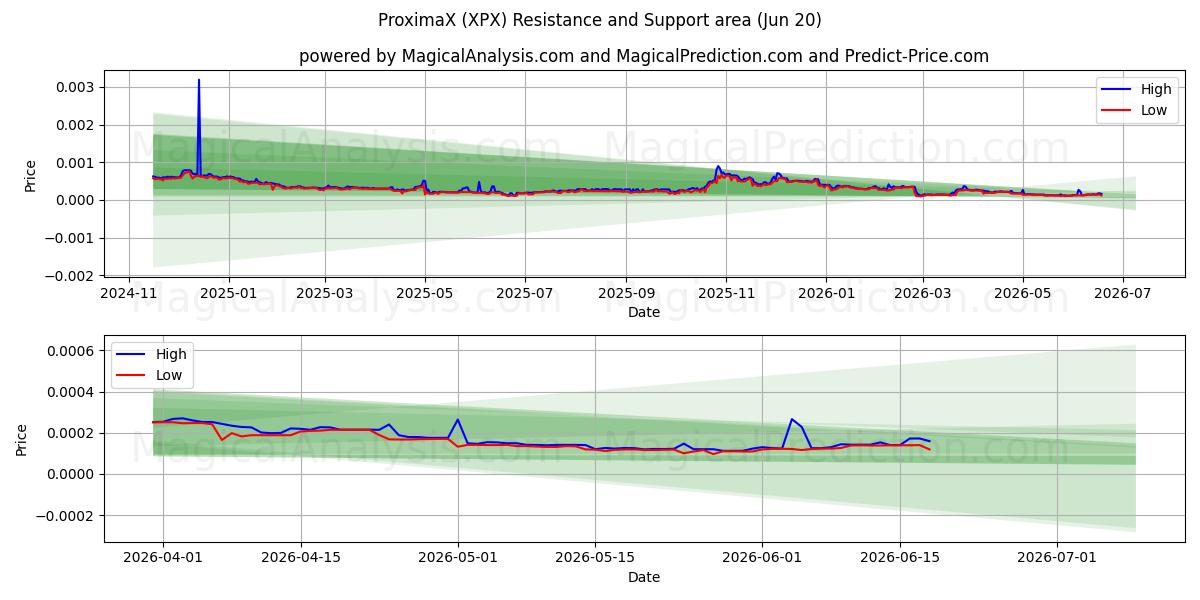Click the '0.001' y-axis label in top chart
Image resolution: width=1200 pixels, height=600 pixels.
tap(78, 163)
